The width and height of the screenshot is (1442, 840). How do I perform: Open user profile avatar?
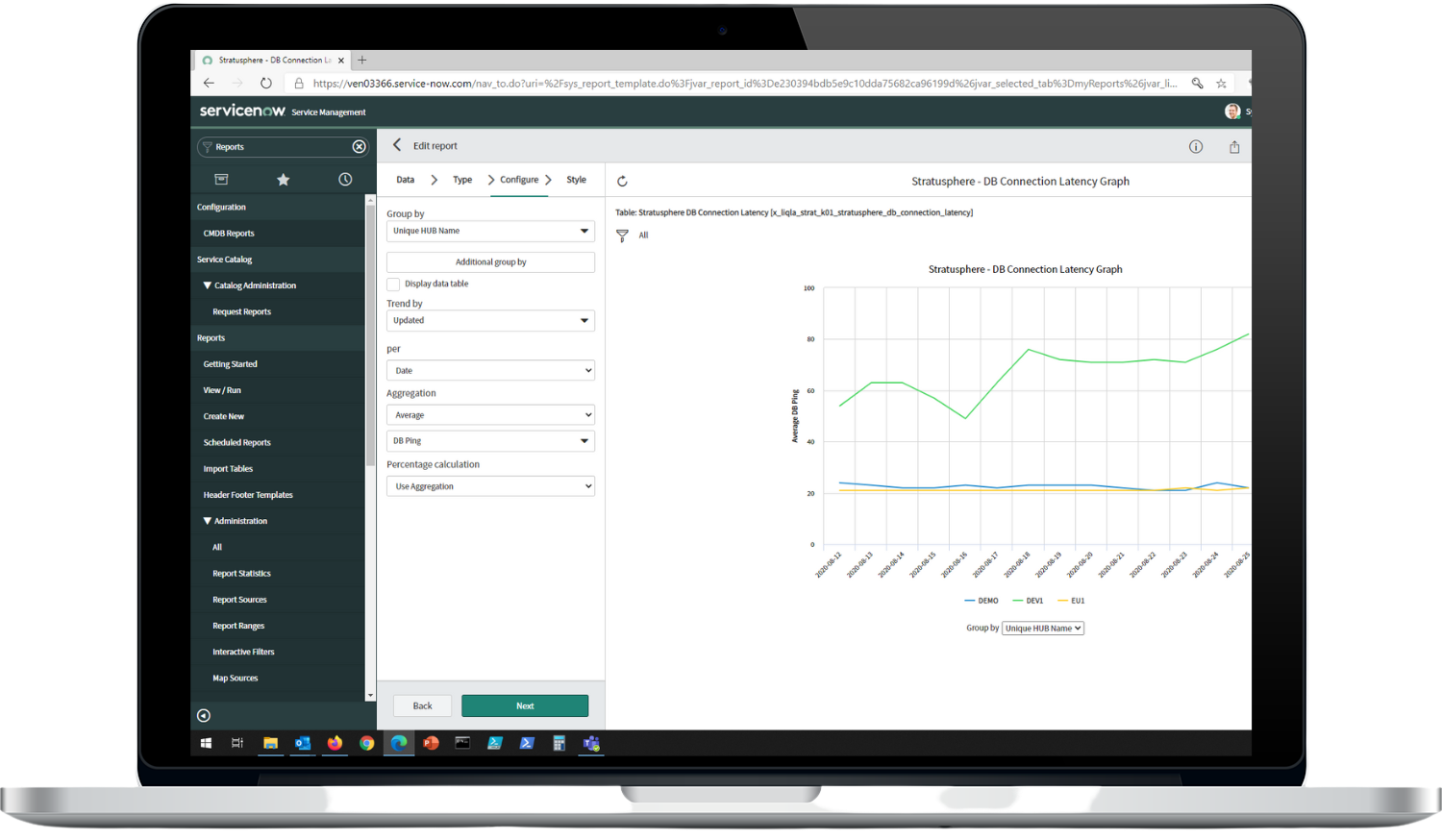click(1232, 111)
